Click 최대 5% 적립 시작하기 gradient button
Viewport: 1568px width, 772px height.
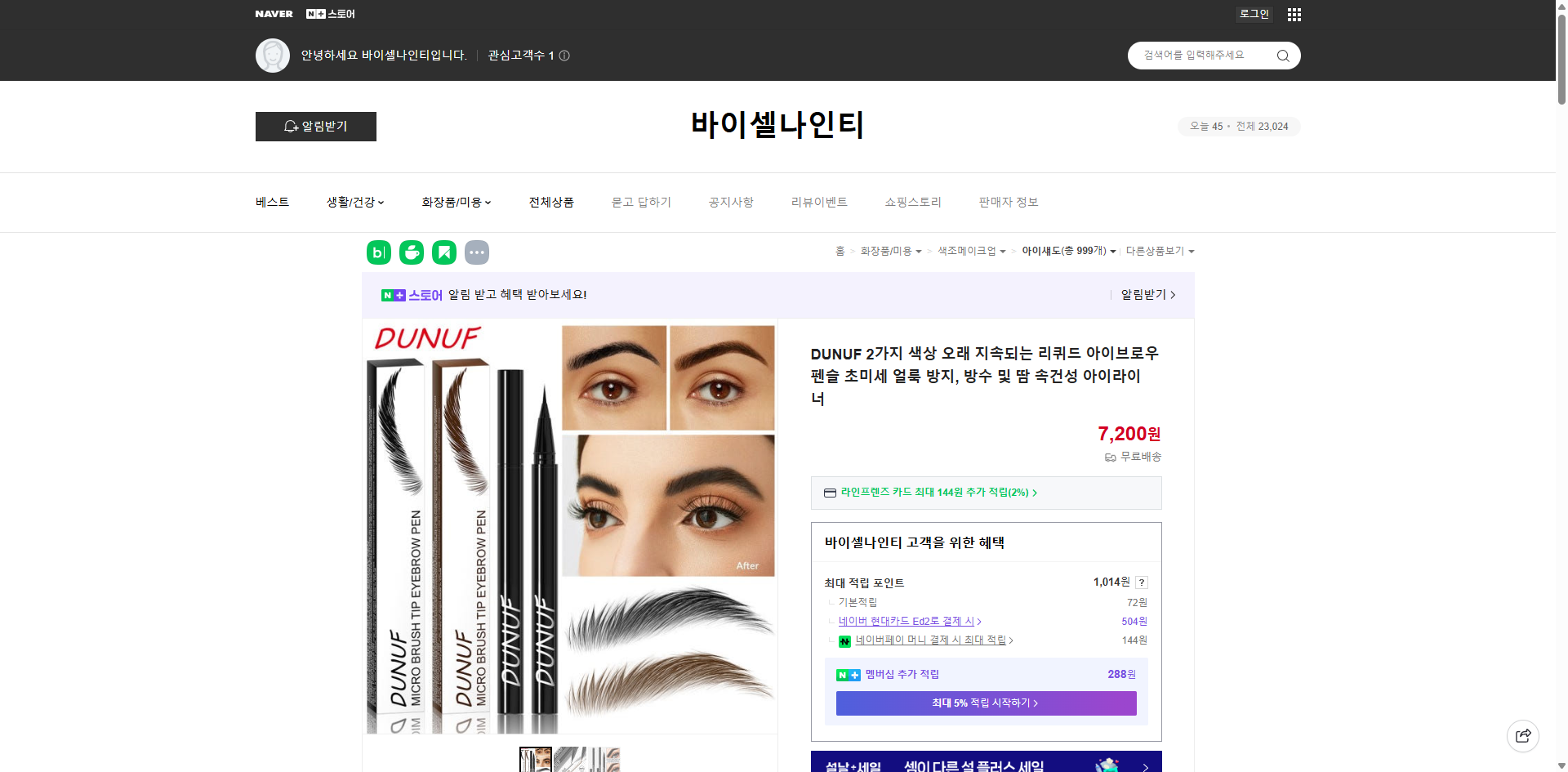click(985, 703)
